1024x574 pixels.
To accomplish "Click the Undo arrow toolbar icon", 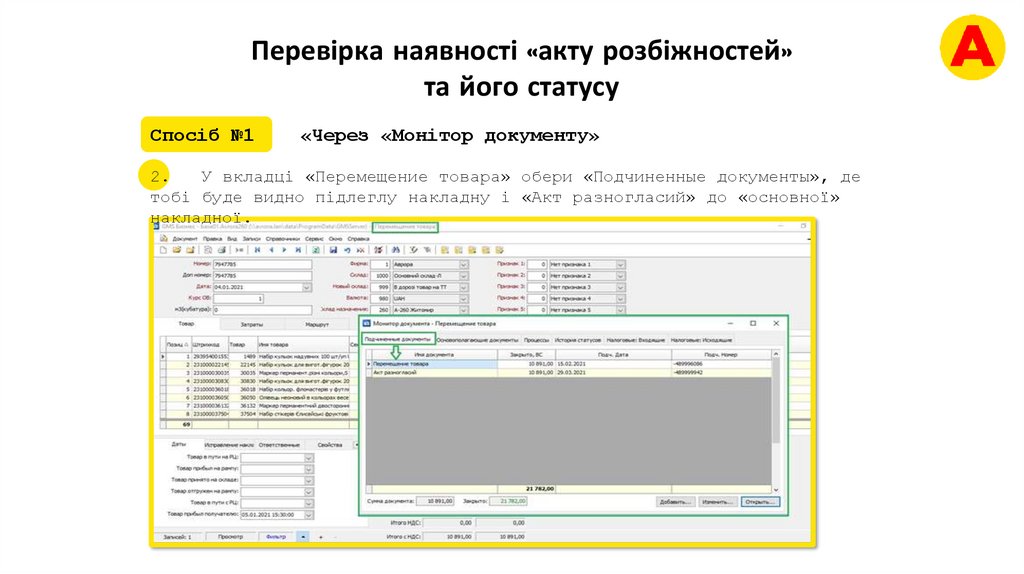I will click(x=347, y=250).
